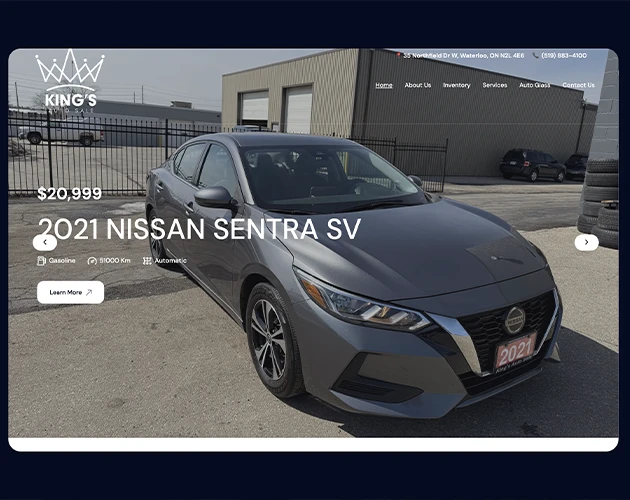Open the About Us page

pyautogui.click(x=417, y=85)
